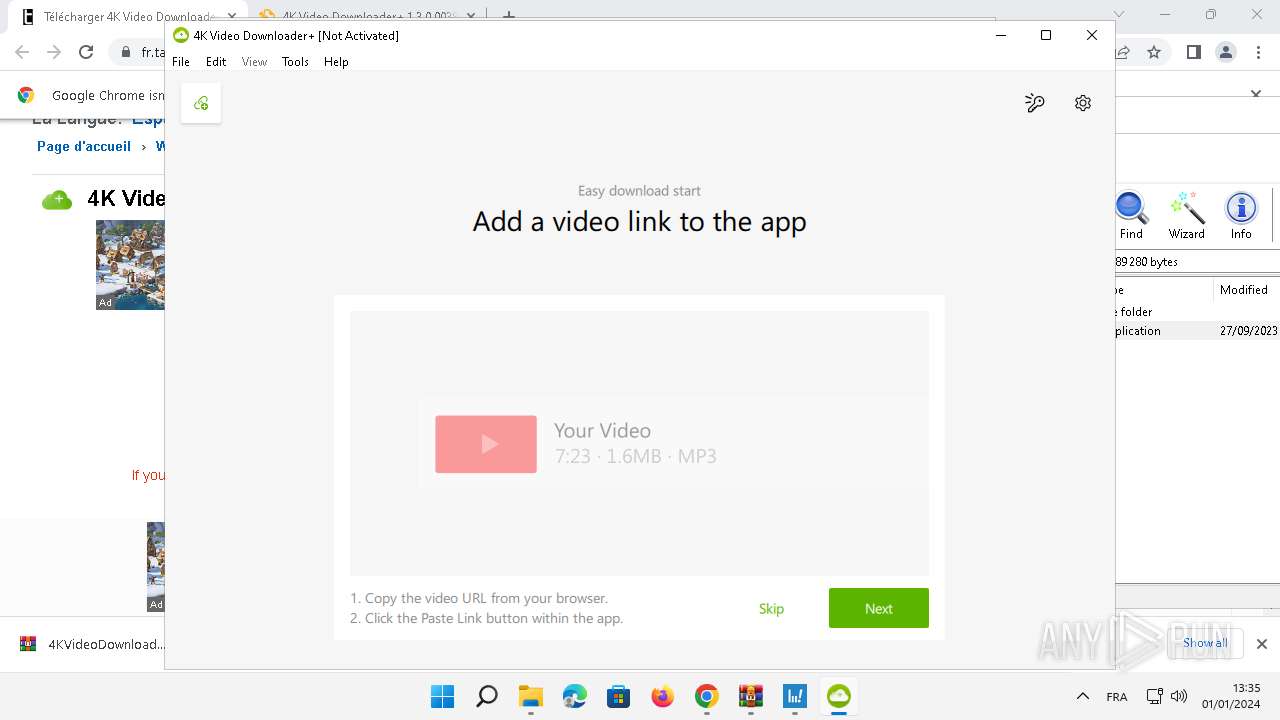Open File Explorer from the taskbar
This screenshot has height=720, width=1280.
pyautogui.click(x=531, y=696)
